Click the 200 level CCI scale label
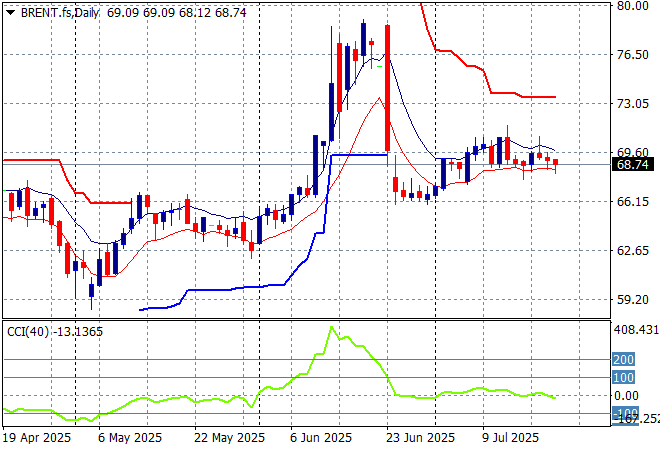 pyautogui.click(x=625, y=359)
